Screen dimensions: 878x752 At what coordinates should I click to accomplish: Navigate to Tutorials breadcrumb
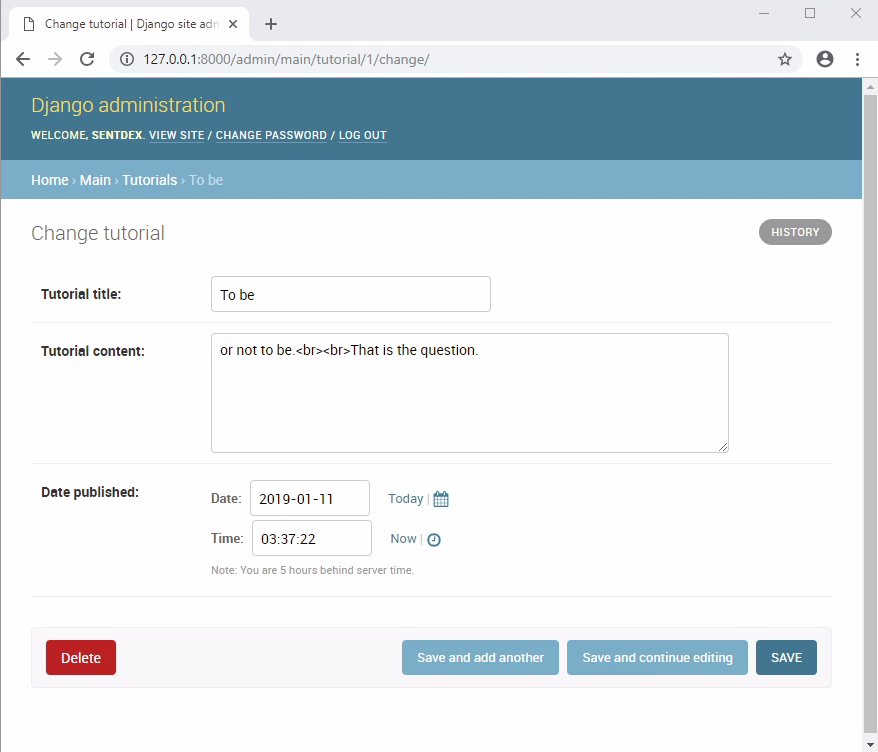(149, 180)
